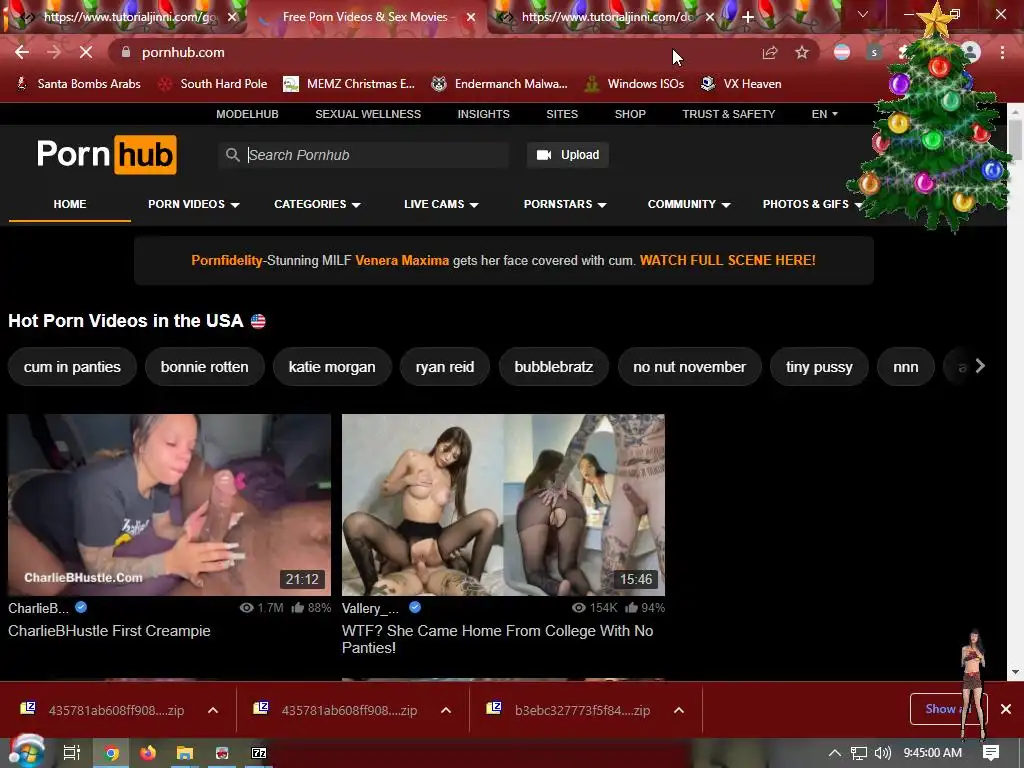1024x768 pixels.
Task: Open the VX Heaven bookmark
Action: tap(741, 84)
